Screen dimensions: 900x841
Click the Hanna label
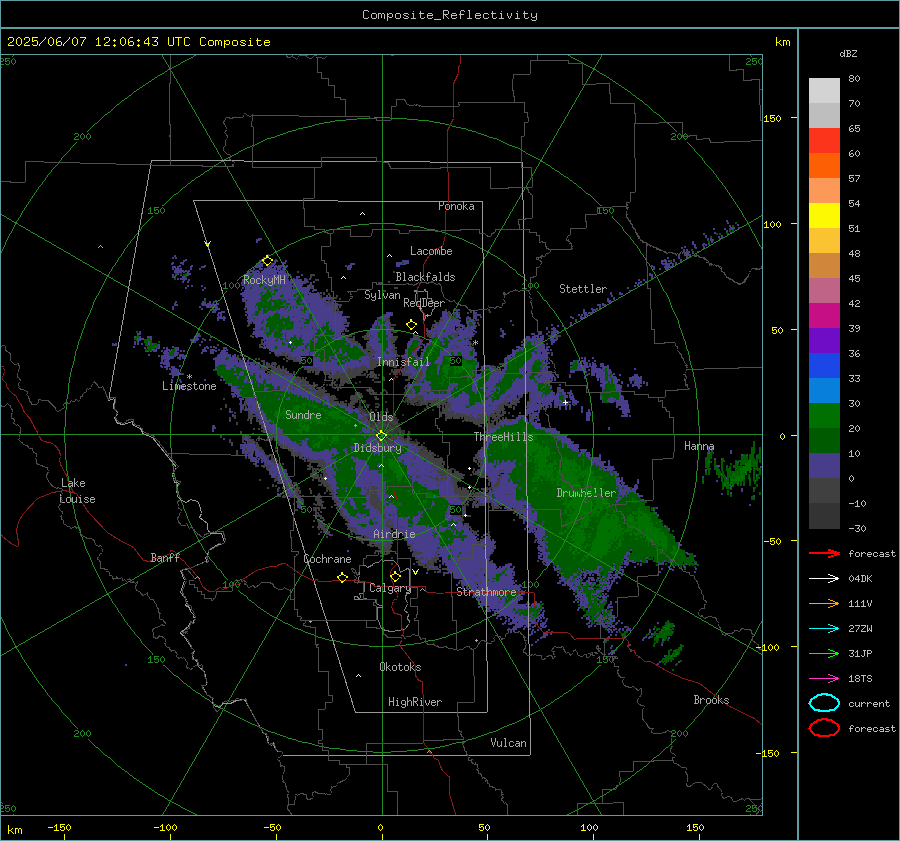pos(699,446)
